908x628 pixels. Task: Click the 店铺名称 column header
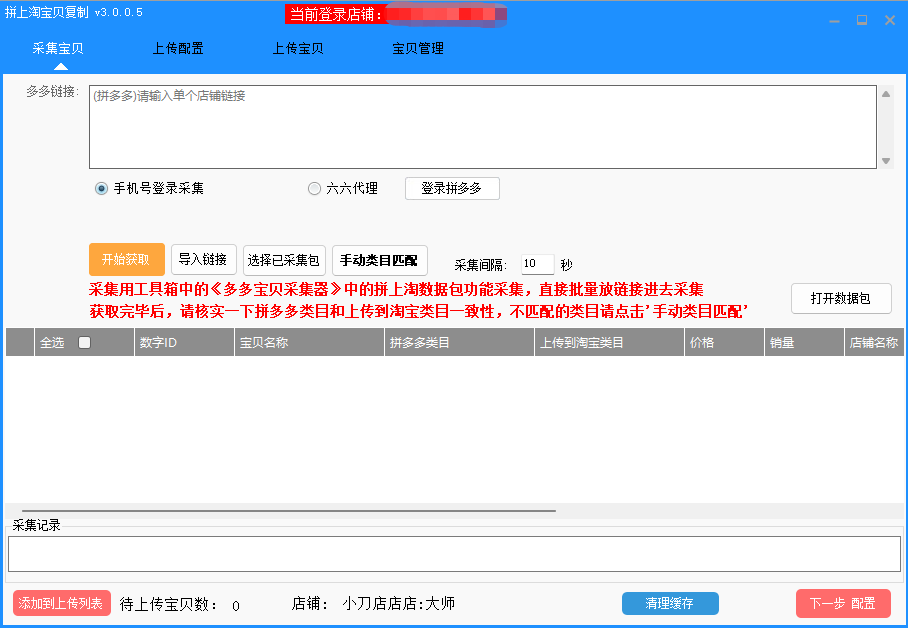[874, 342]
